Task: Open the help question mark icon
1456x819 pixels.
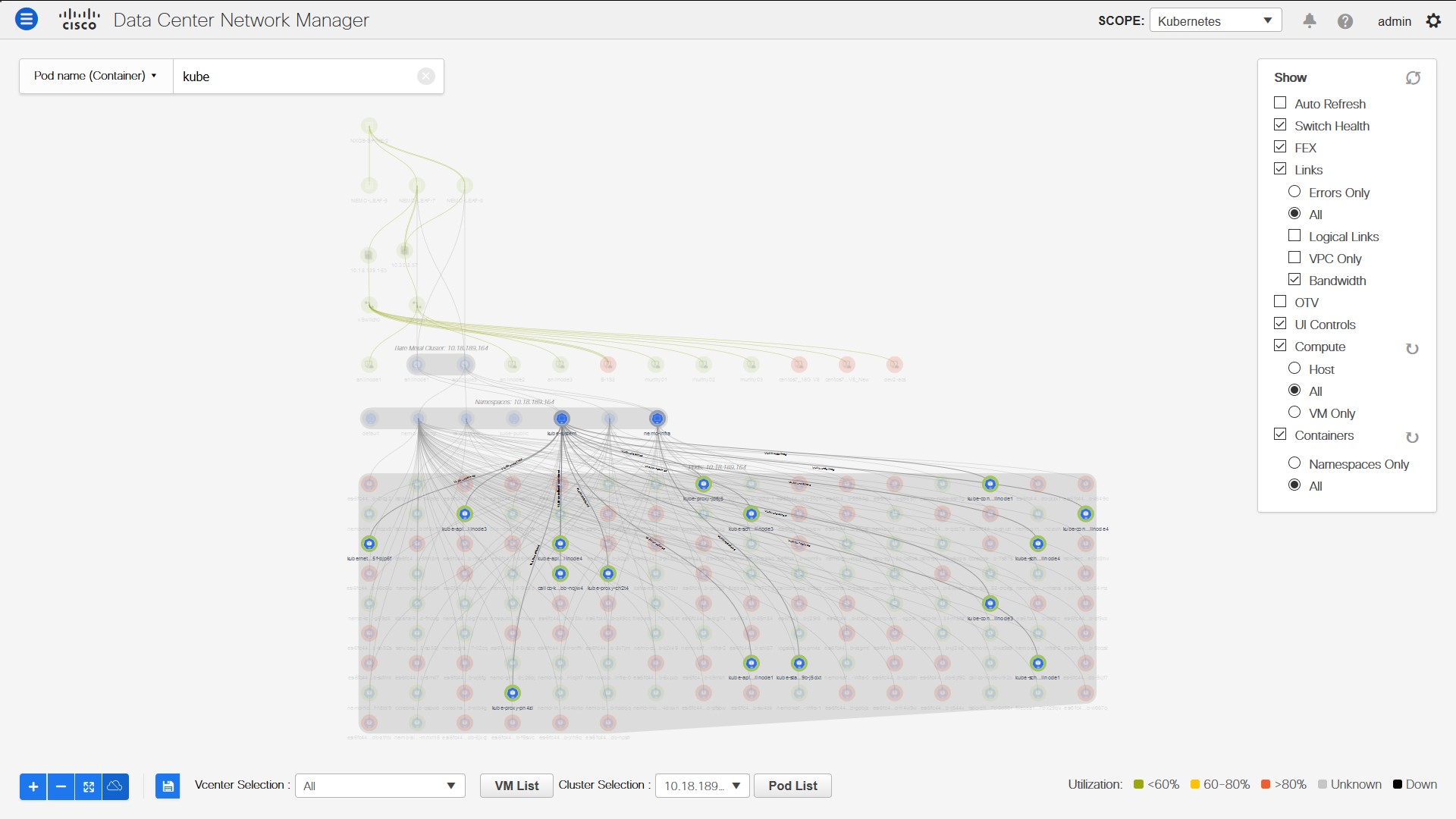Action: [1345, 21]
